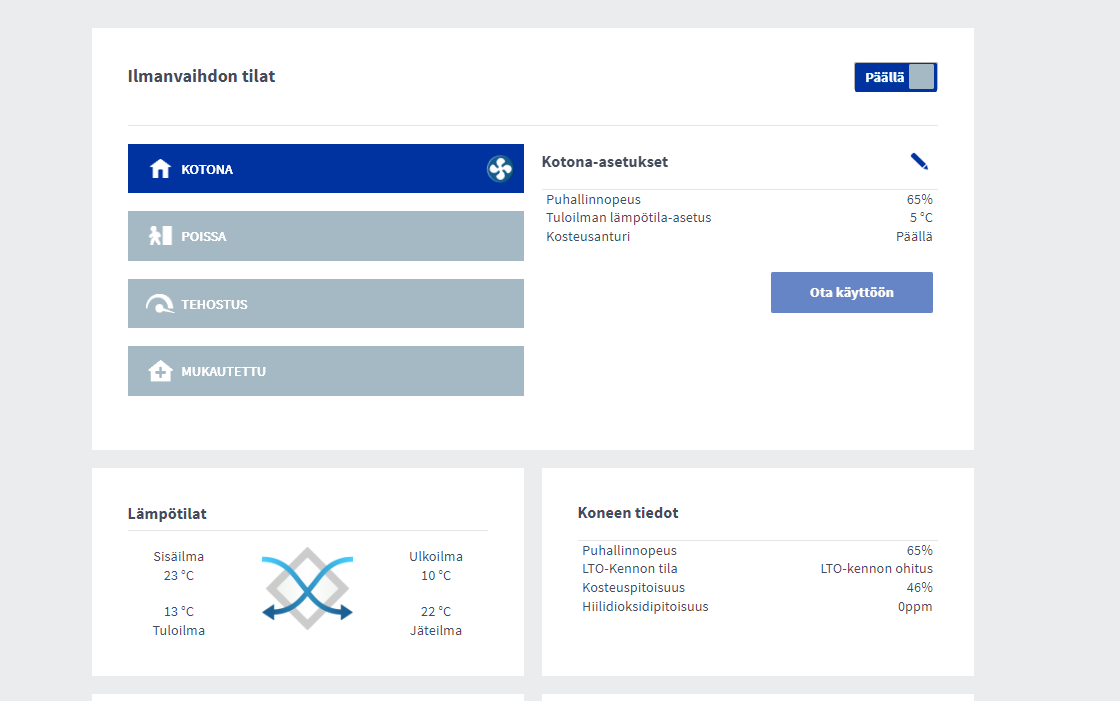Click the LTO-kennon ohitus status value

pos(876,569)
